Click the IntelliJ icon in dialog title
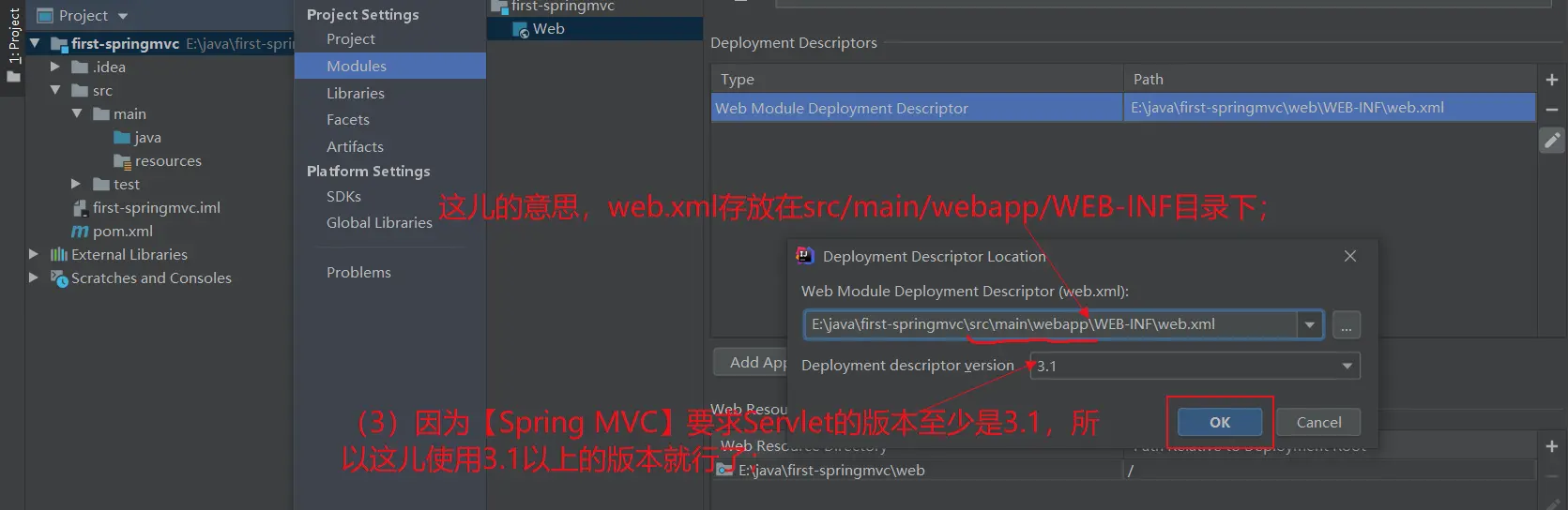The width and height of the screenshot is (1568, 510). click(805, 255)
